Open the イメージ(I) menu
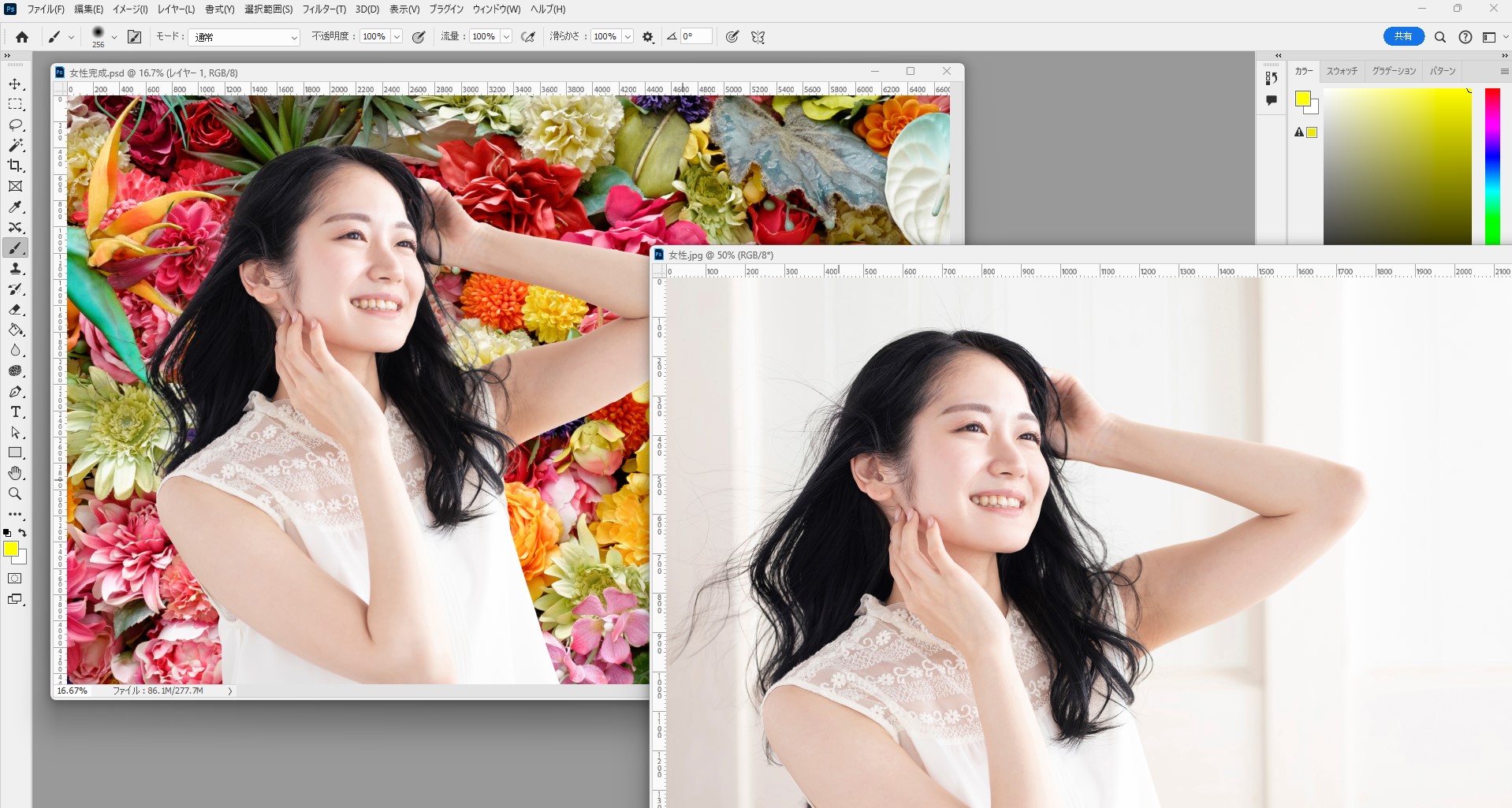The width and height of the screenshot is (1512, 808). click(x=130, y=9)
